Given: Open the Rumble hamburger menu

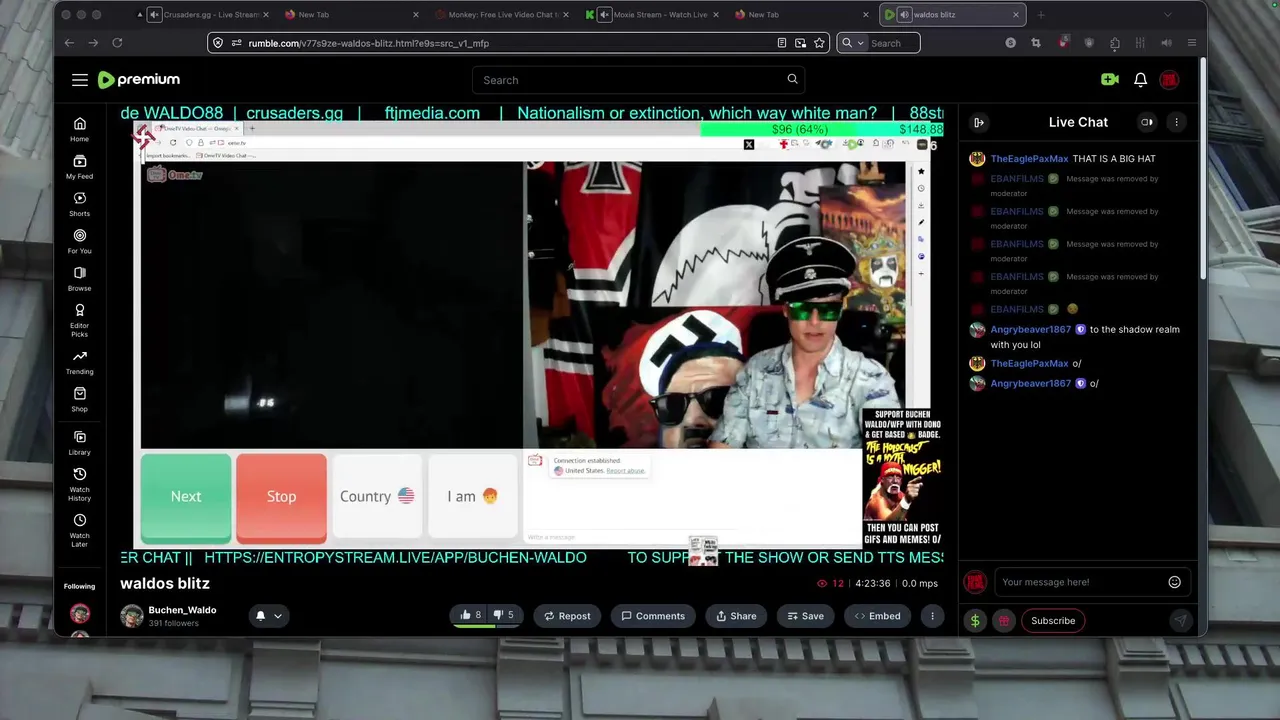Looking at the screenshot, I should coord(80,80).
